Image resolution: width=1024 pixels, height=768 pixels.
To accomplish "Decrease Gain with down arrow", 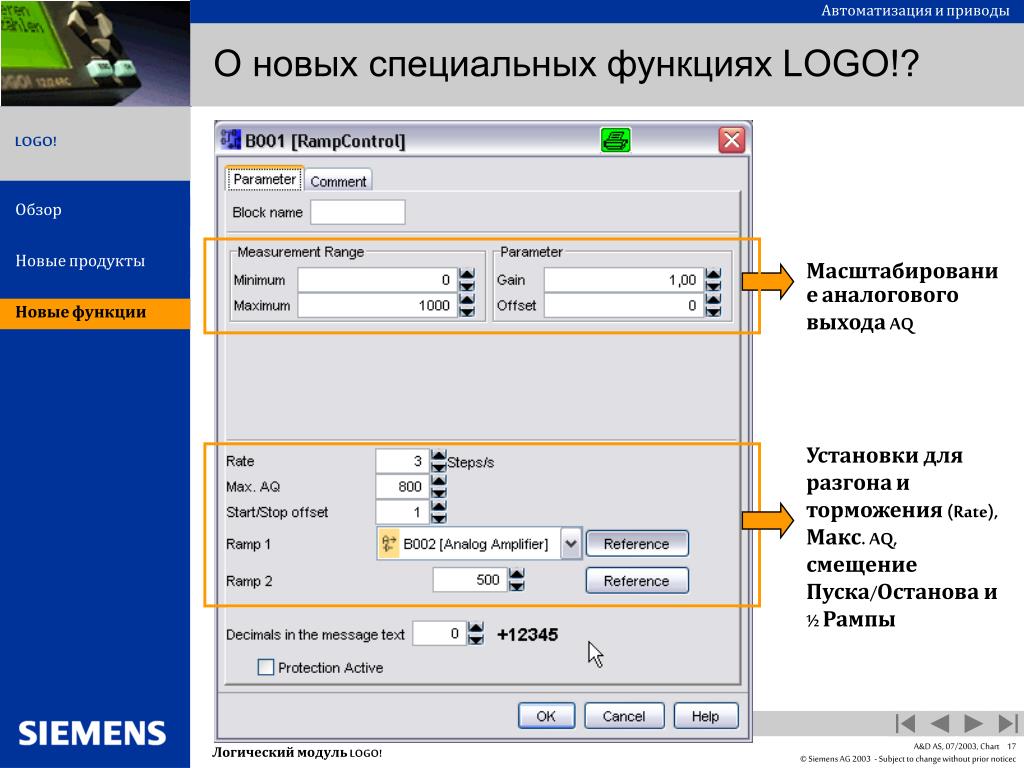I will point(713,286).
